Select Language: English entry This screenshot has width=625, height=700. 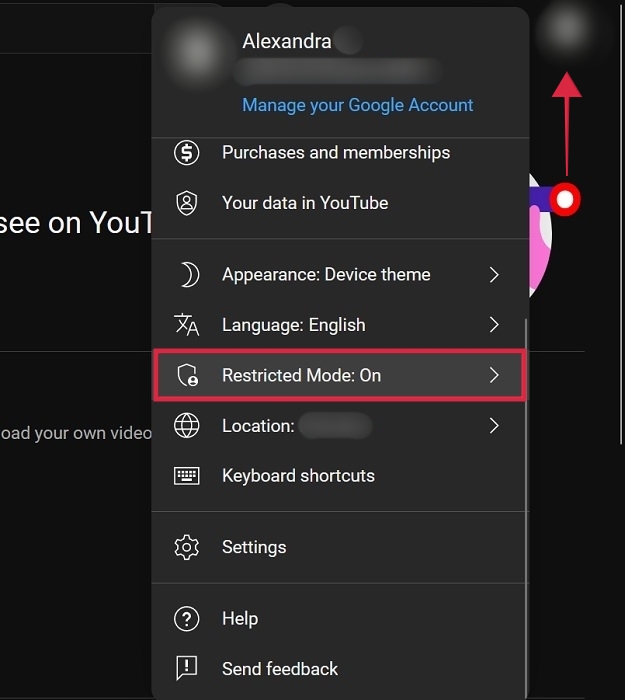click(x=340, y=325)
